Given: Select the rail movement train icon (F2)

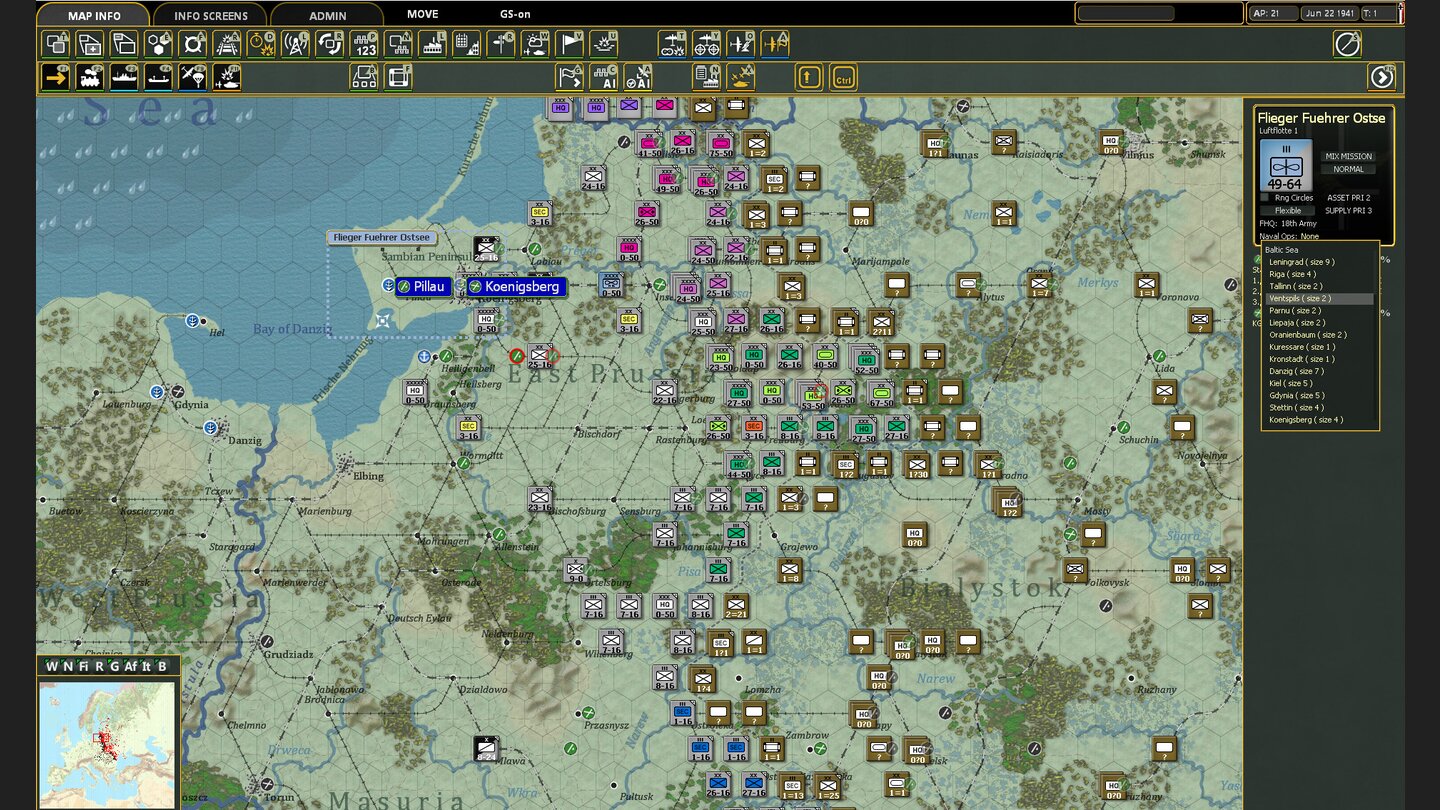Looking at the screenshot, I should tap(90, 77).
